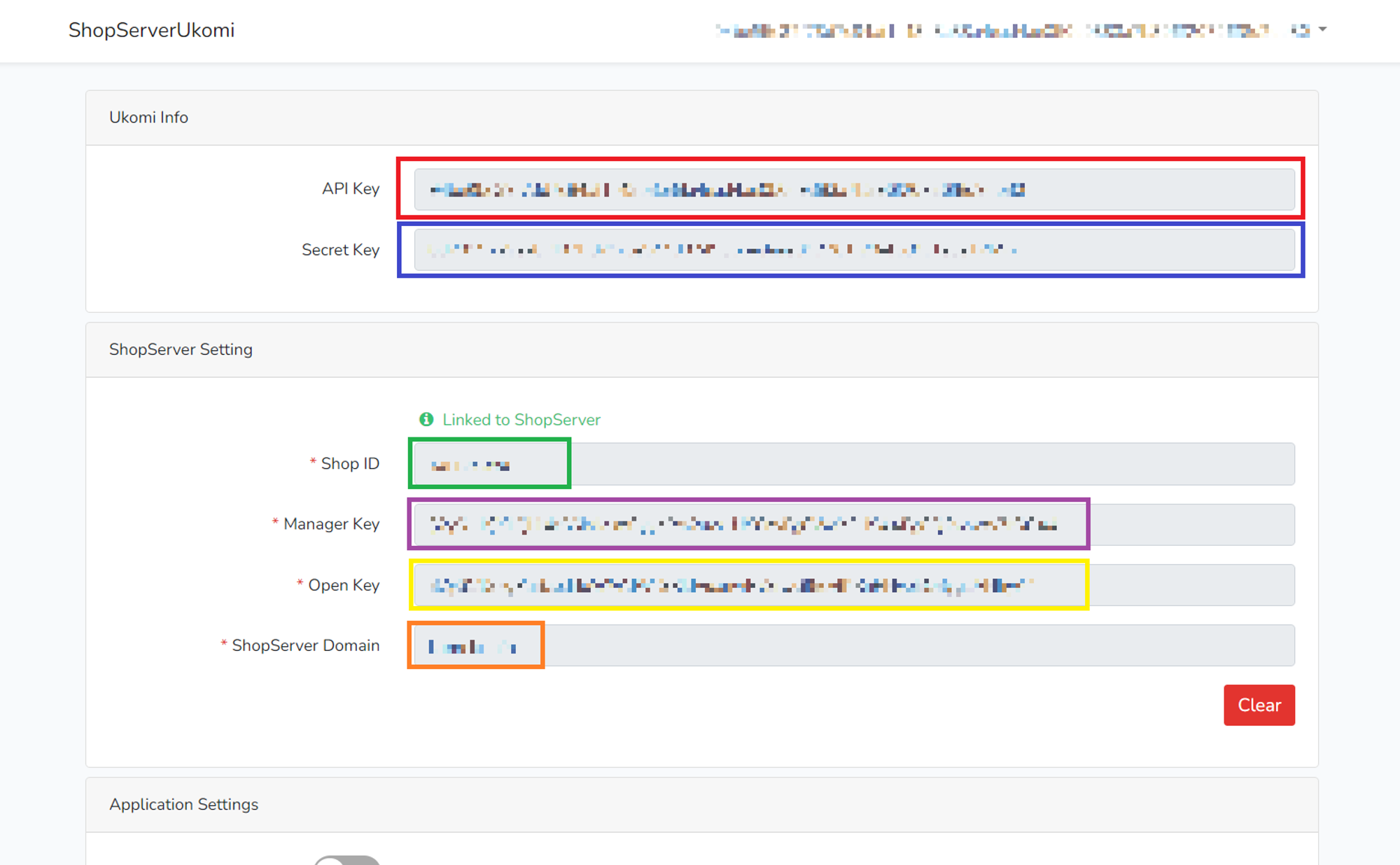Viewport: 1400px width, 865px height.
Task: Click the ShopServer Domain field
Action: [x=854, y=645]
